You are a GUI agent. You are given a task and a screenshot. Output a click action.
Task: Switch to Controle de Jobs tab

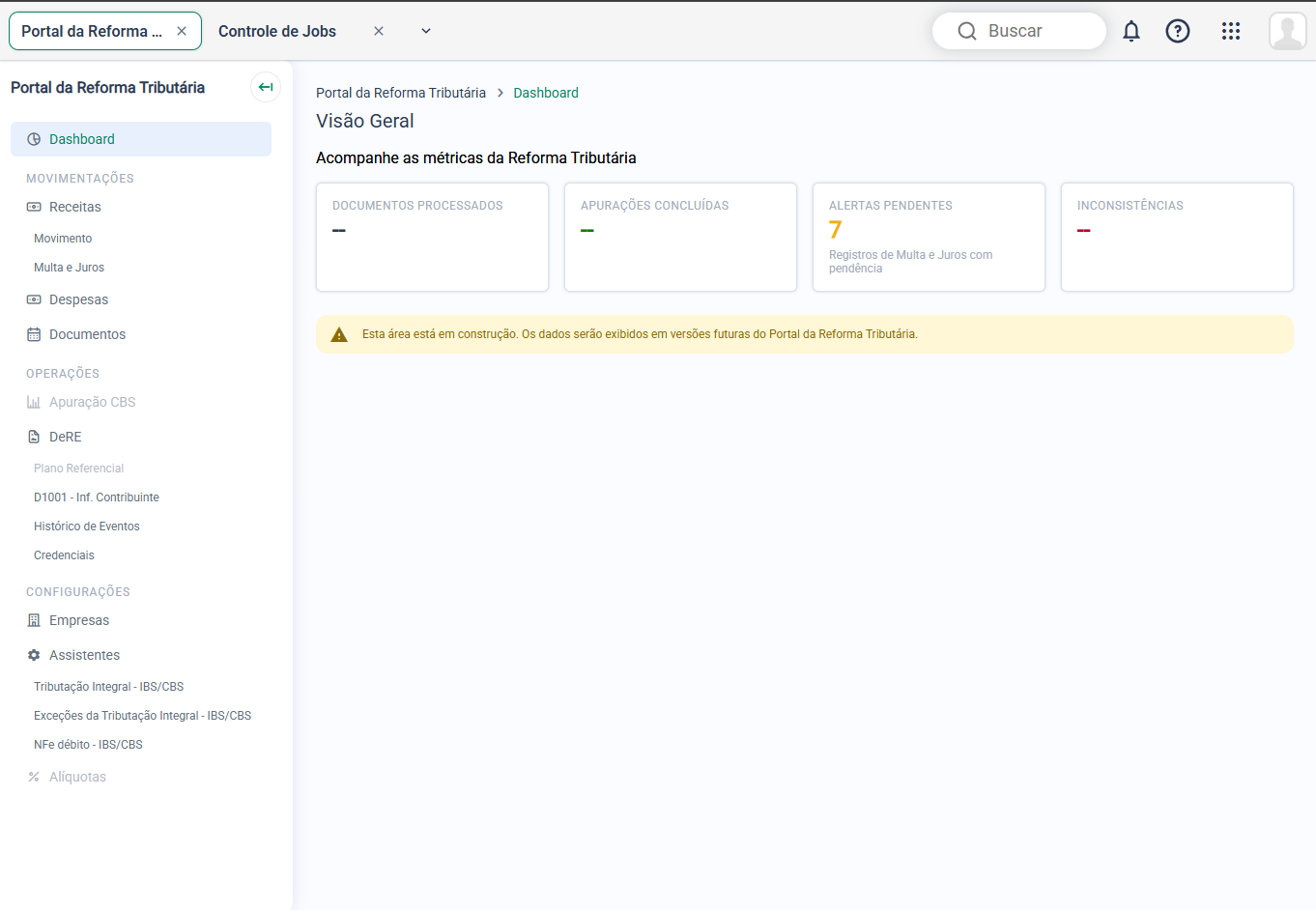[277, 31]
